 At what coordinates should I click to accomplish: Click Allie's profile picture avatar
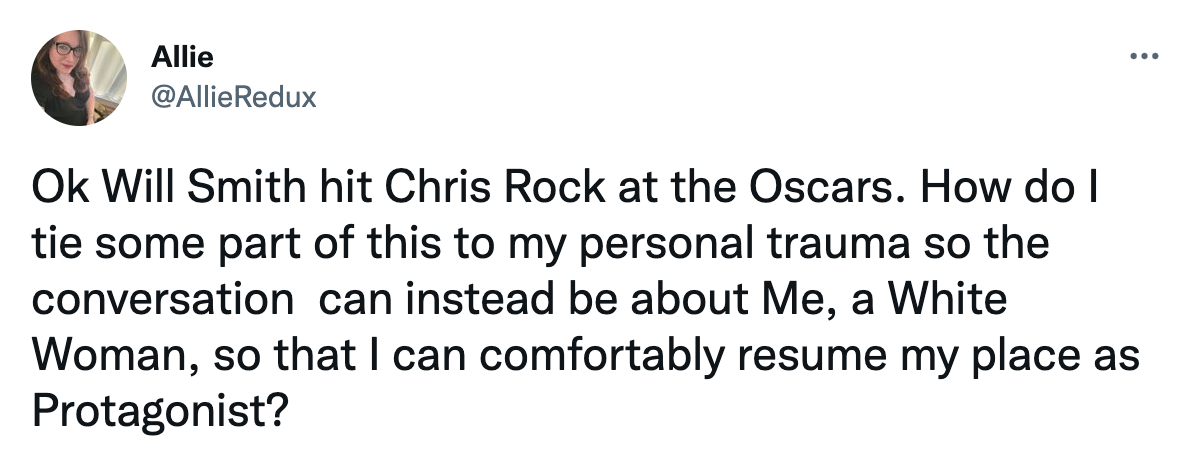[x=79, y=78]
